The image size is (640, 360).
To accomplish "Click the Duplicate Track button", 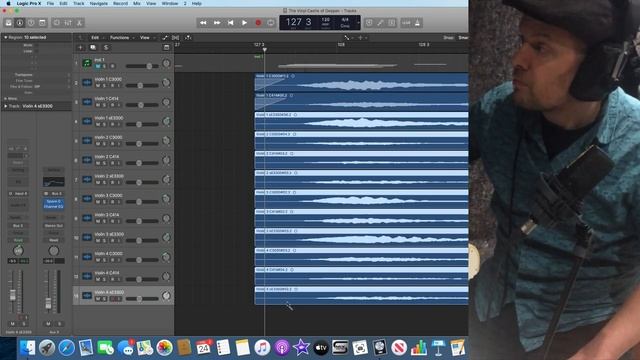I will (93, 48).
